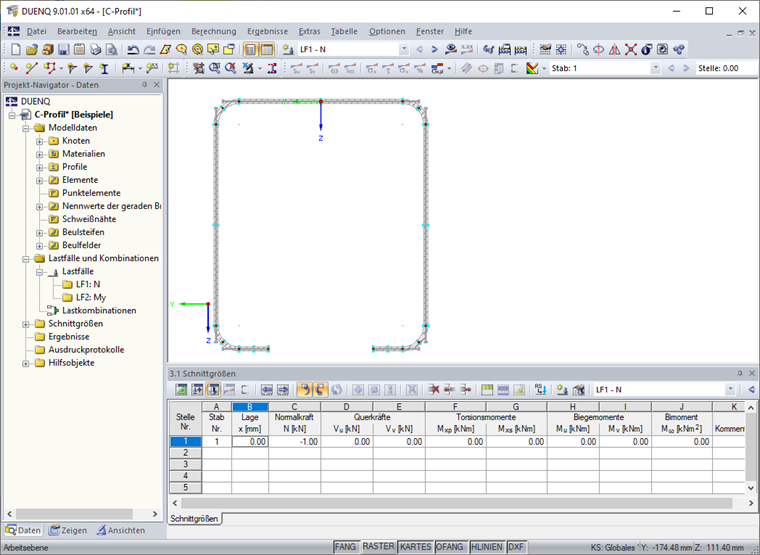Switch to the Zeigen navigator tab
Viewport: 760px width, 555px height.
tap(68, 530)
